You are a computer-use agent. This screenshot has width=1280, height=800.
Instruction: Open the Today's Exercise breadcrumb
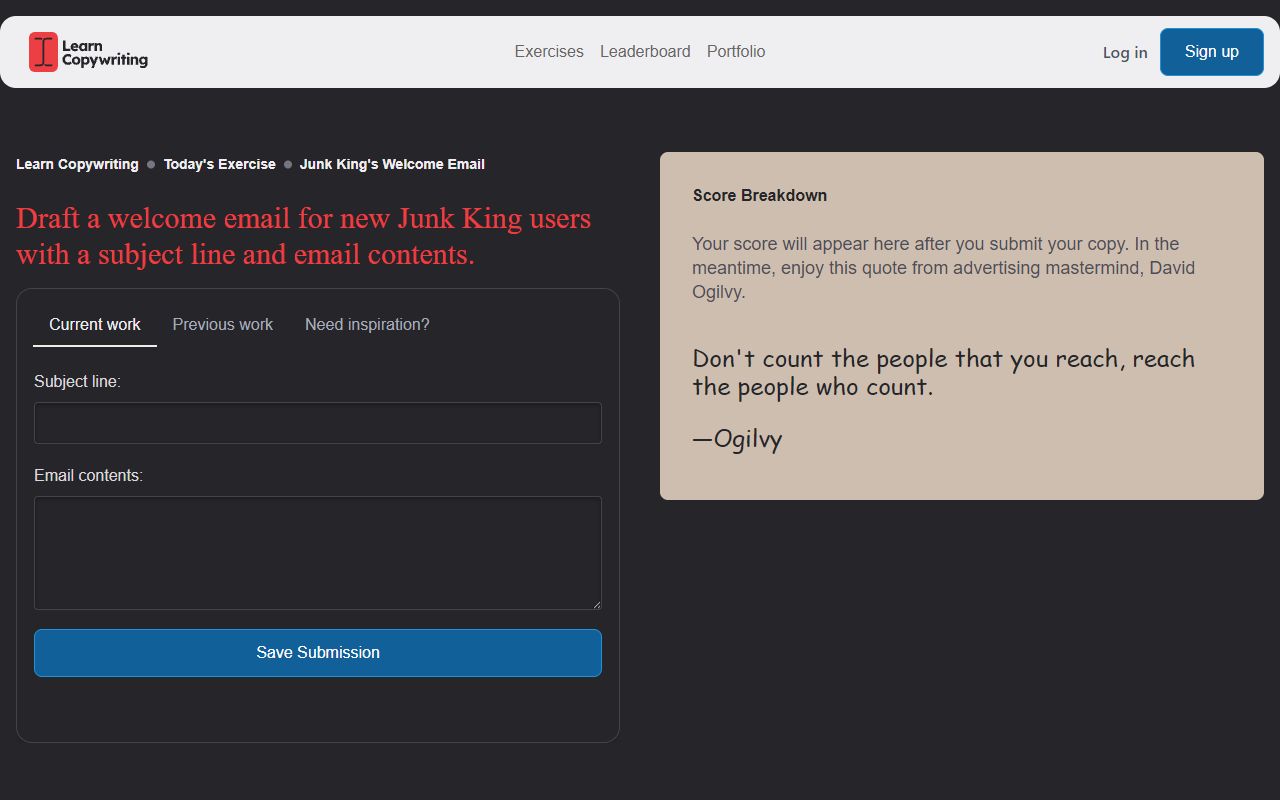(219, 164)
